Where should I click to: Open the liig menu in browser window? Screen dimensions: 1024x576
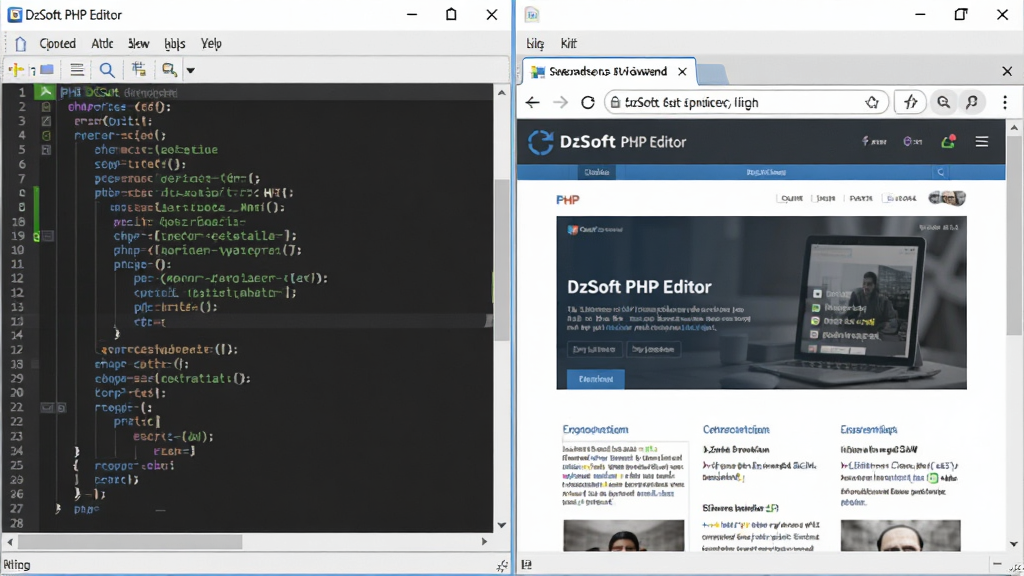[x=535, y=44]
